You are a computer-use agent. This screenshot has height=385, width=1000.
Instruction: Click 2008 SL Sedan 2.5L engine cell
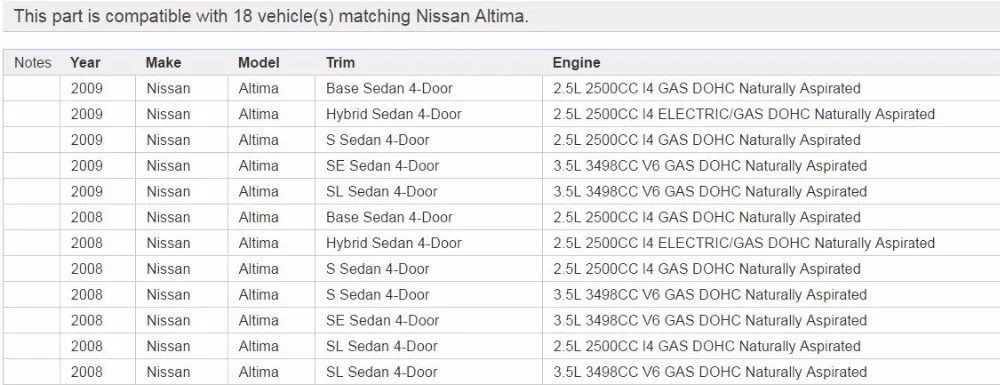point(771,346)
